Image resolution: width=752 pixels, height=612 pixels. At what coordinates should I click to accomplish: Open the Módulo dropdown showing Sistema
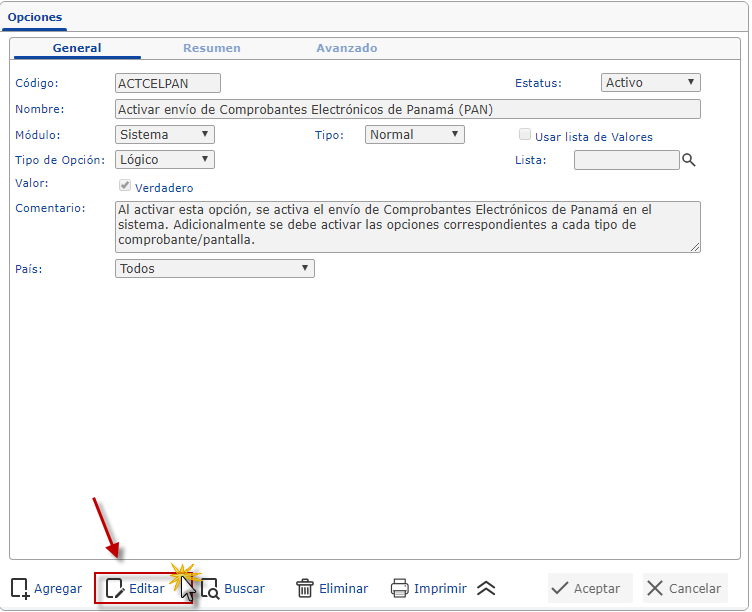(x=164, y=134)
